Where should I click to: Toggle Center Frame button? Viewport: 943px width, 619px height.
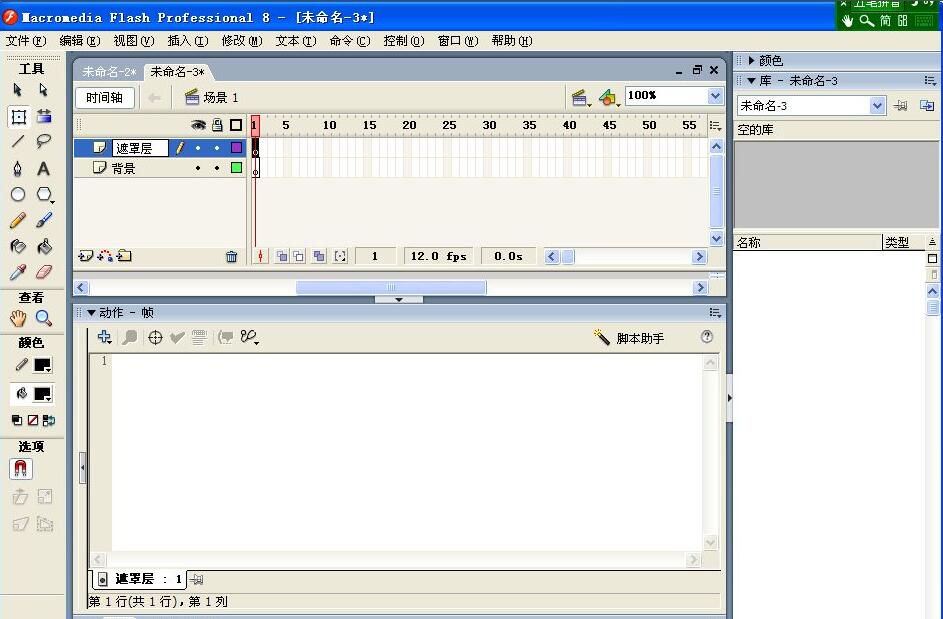(x=260, y=257)
